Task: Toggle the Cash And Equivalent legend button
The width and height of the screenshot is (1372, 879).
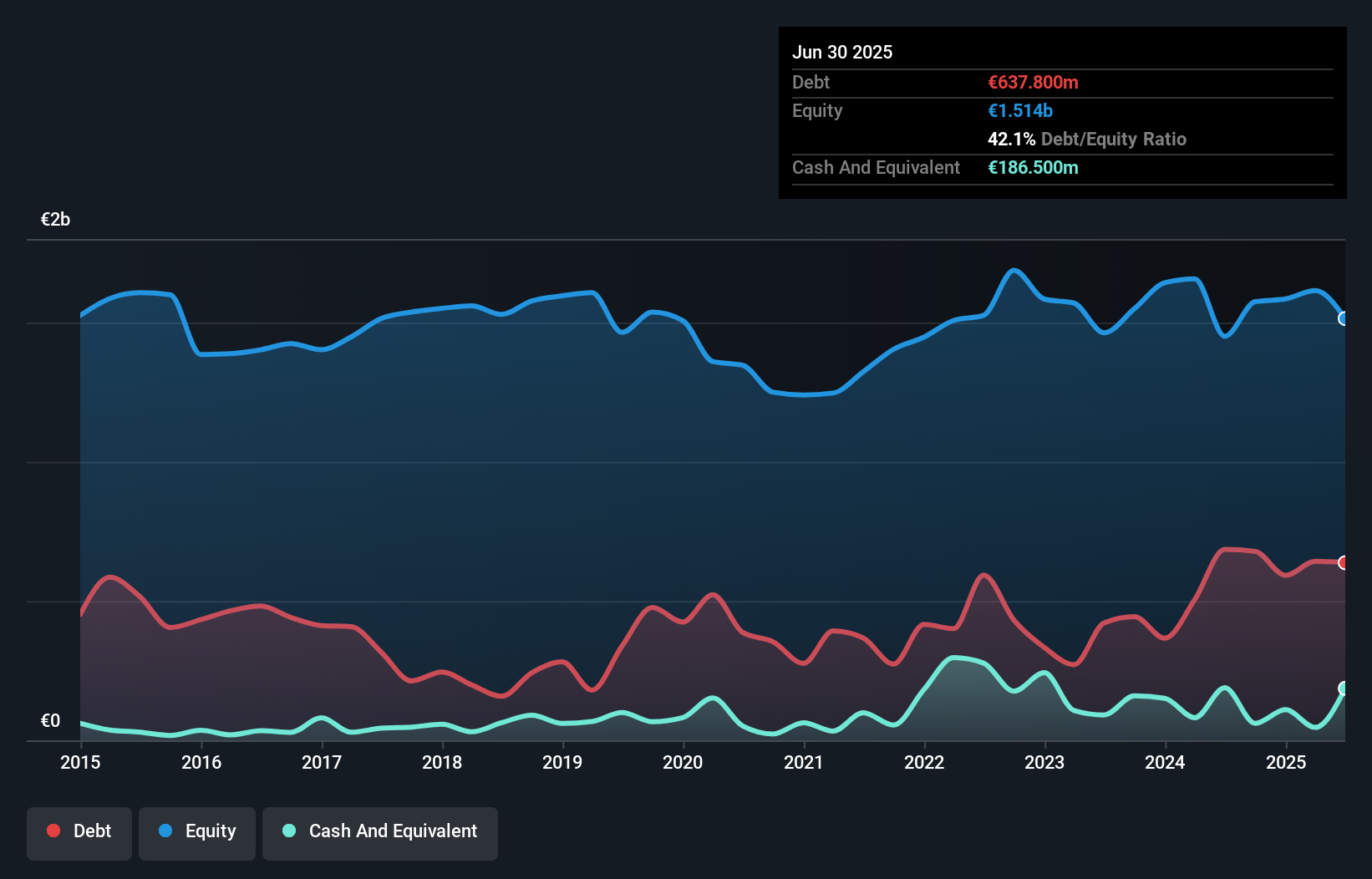Action: coord(380,831)
